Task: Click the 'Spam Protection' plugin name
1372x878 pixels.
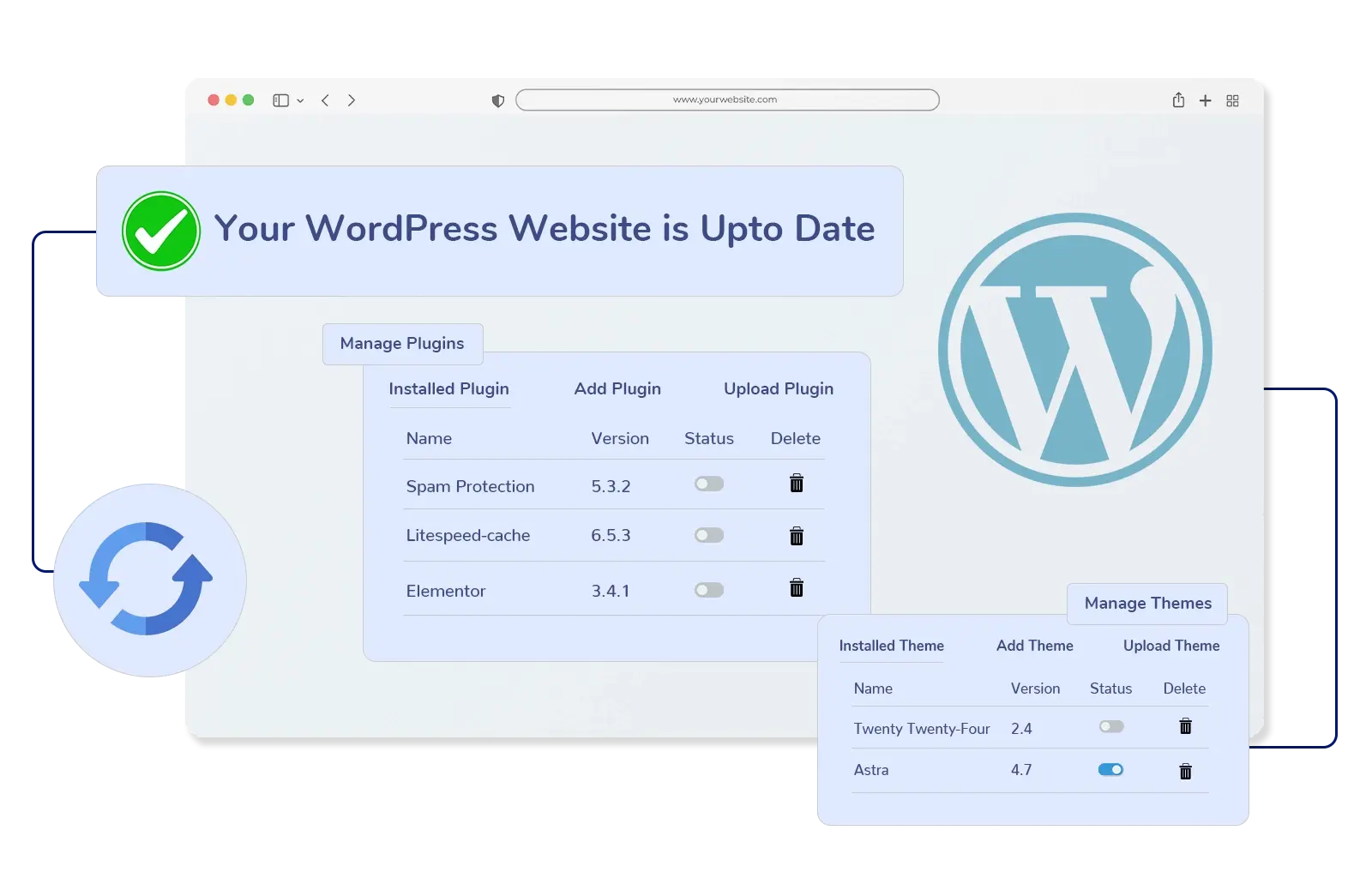Action: [x=470, y=486]
